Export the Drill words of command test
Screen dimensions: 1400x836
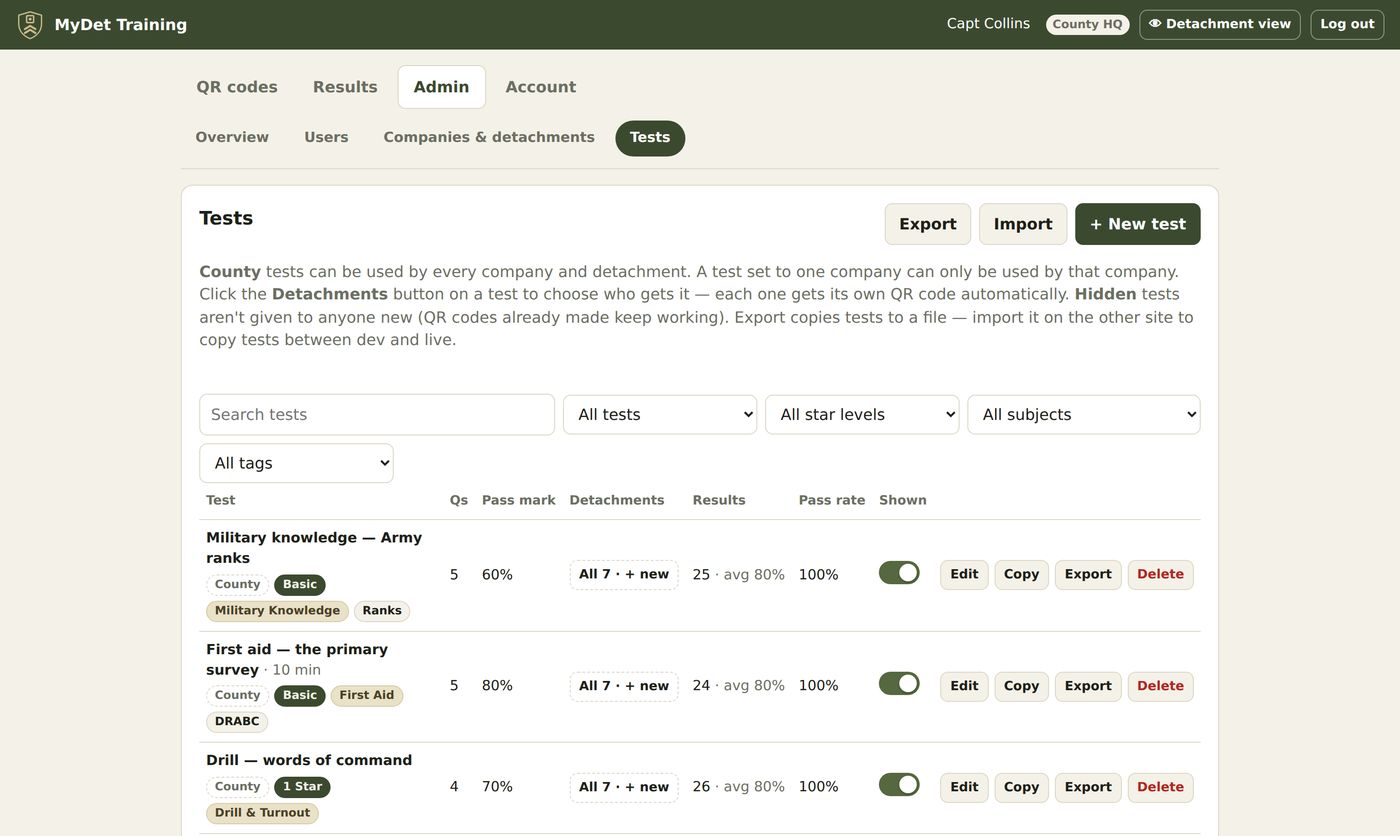(x=1088, y=787)
